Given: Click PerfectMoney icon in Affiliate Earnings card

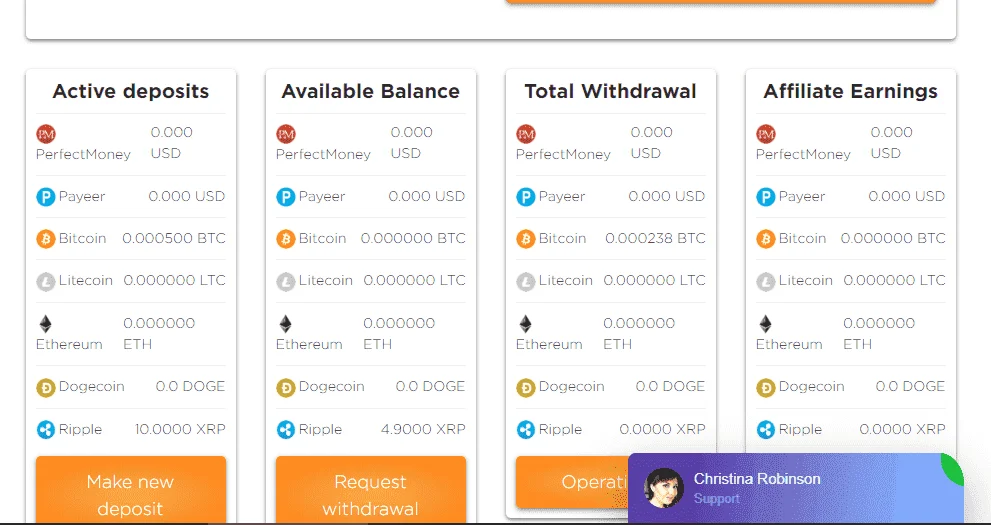Looking at the screenshot, I should click(x=765, y=134).
